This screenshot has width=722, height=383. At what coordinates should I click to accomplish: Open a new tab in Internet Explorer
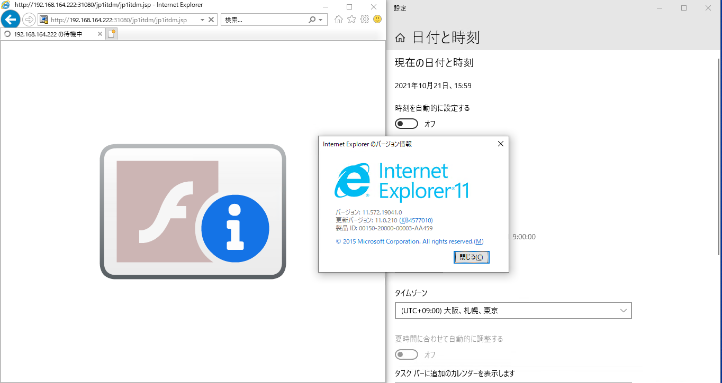[111, 34]
